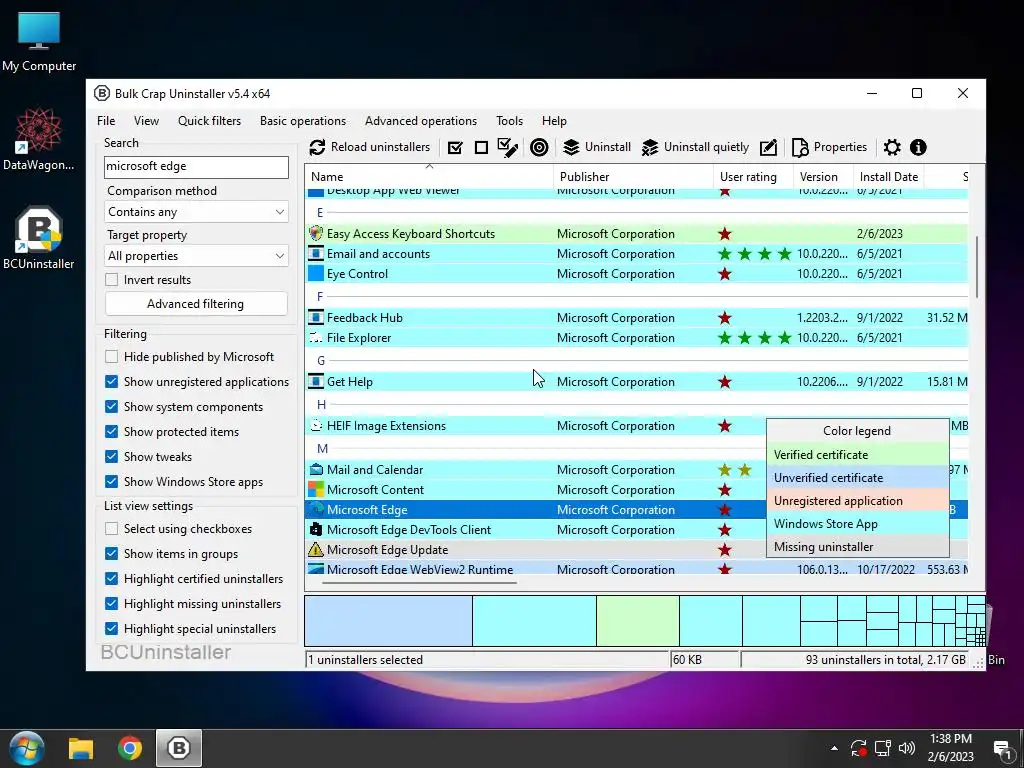
Task: Enable Hide published by Microsoft
Action: [x=112, y=357]
